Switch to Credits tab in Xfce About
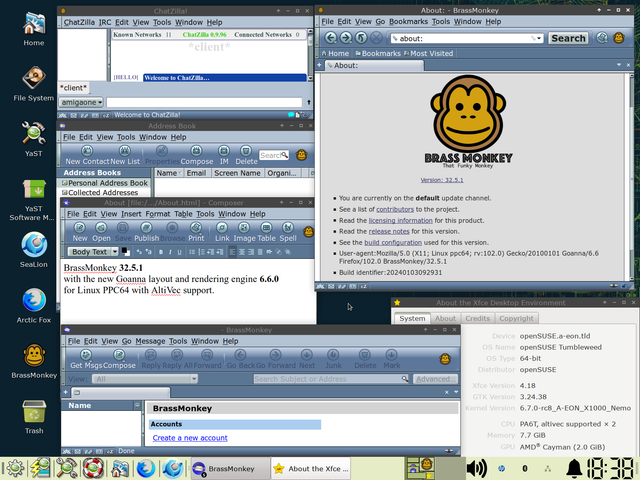The image size is (640, 480). point(478,318)
